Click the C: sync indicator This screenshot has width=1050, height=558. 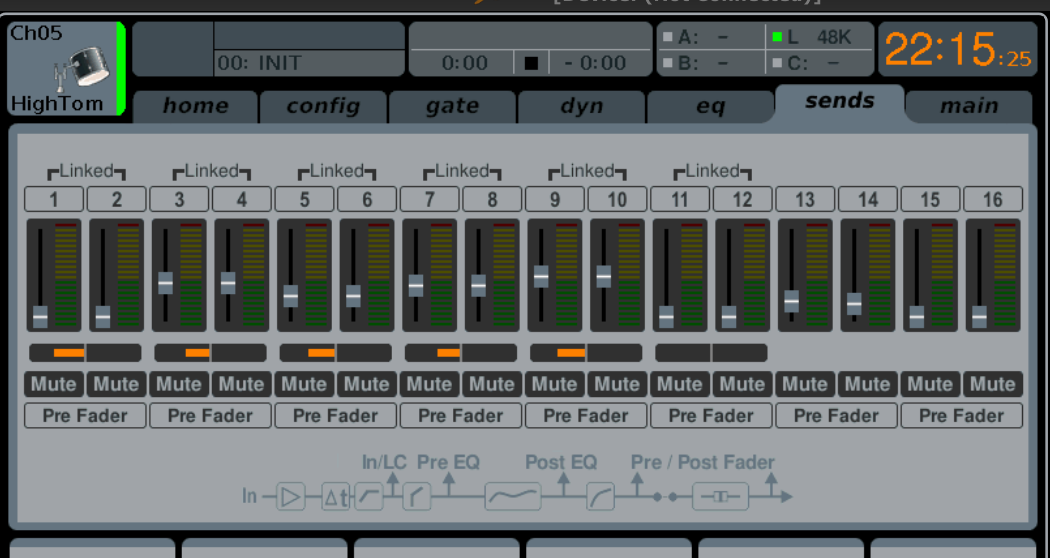[777, 63]
